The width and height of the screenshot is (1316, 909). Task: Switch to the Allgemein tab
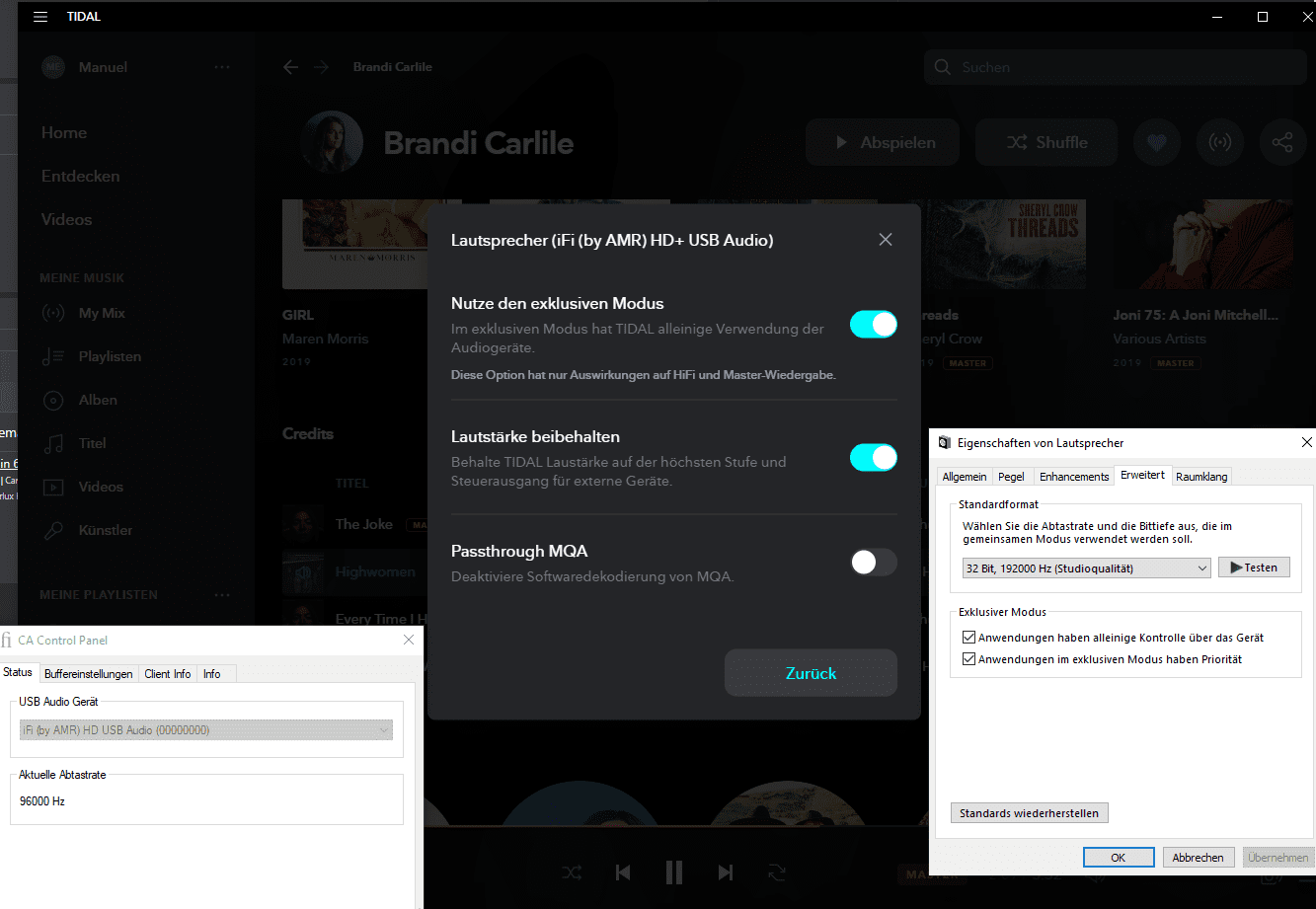pyautogui.click(x=965, y=476)
